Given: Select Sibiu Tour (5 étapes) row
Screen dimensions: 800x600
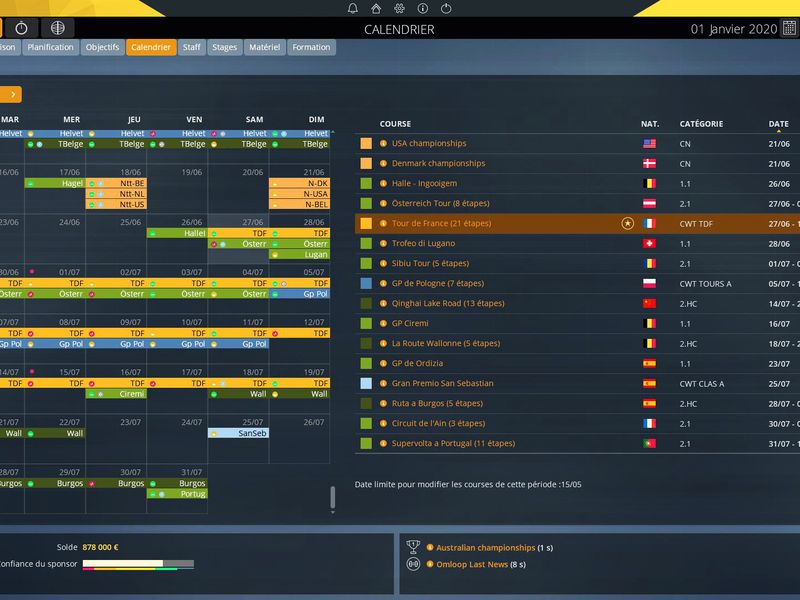Looking at the screenshot, I should (x=577, y=263).
